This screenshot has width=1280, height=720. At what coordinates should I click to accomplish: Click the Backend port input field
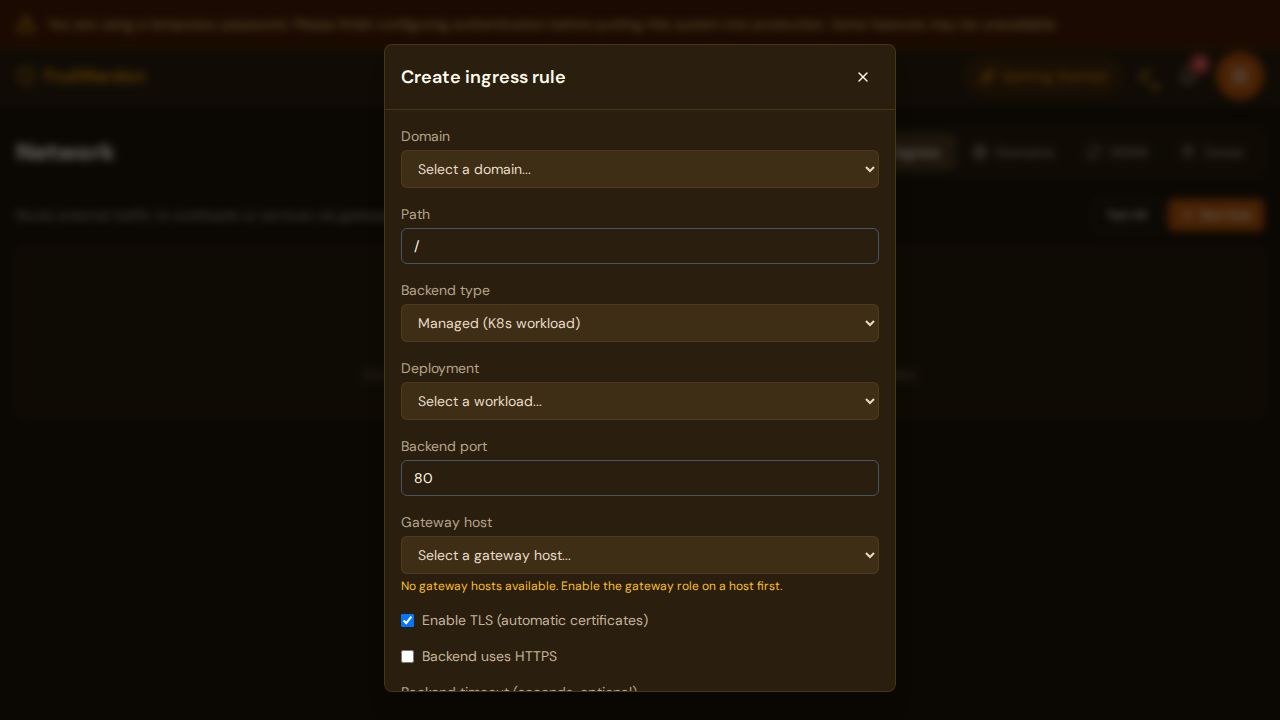click(x=639, y=478)
